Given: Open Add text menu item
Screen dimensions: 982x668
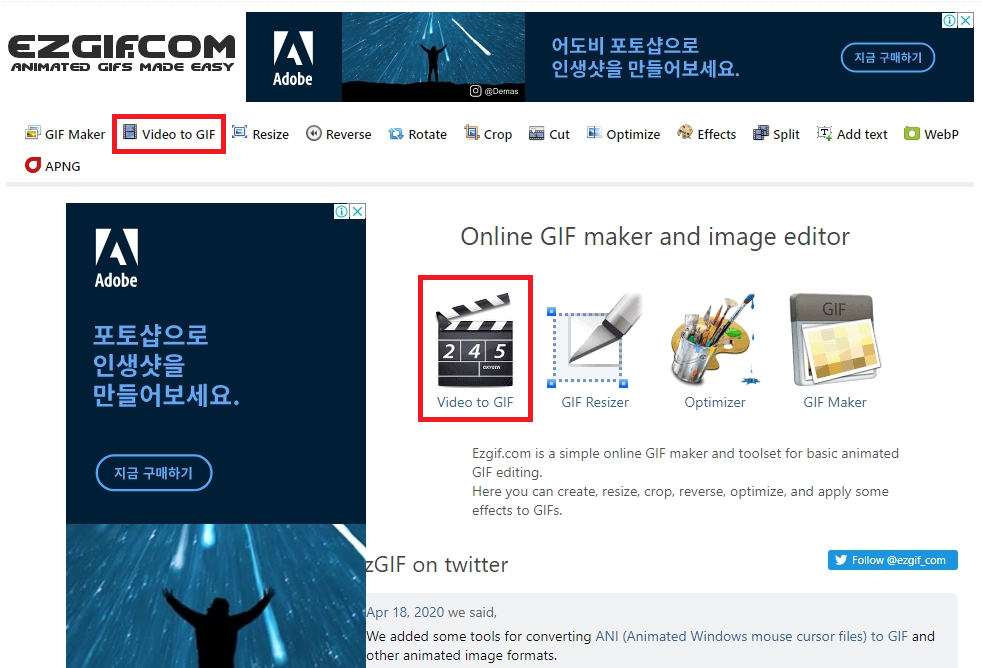Looking at the screenshot, I should 852,134.
